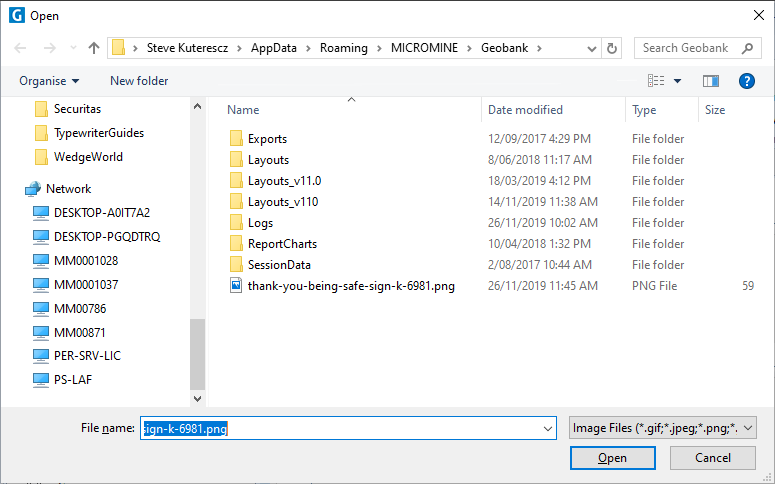The image size is (776, 487).
Task: Open the Image Files type filter dropdown
Action: [x=663, y=428]
